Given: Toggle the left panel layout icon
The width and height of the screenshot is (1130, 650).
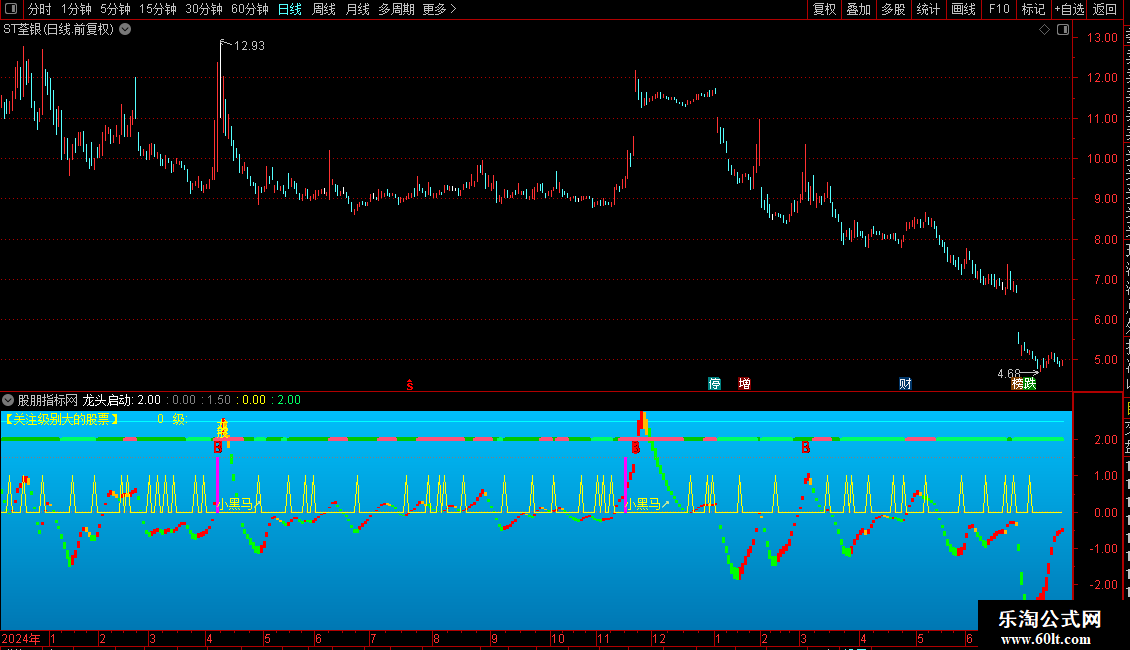Looking at the screenshot, I should (11, 9).
